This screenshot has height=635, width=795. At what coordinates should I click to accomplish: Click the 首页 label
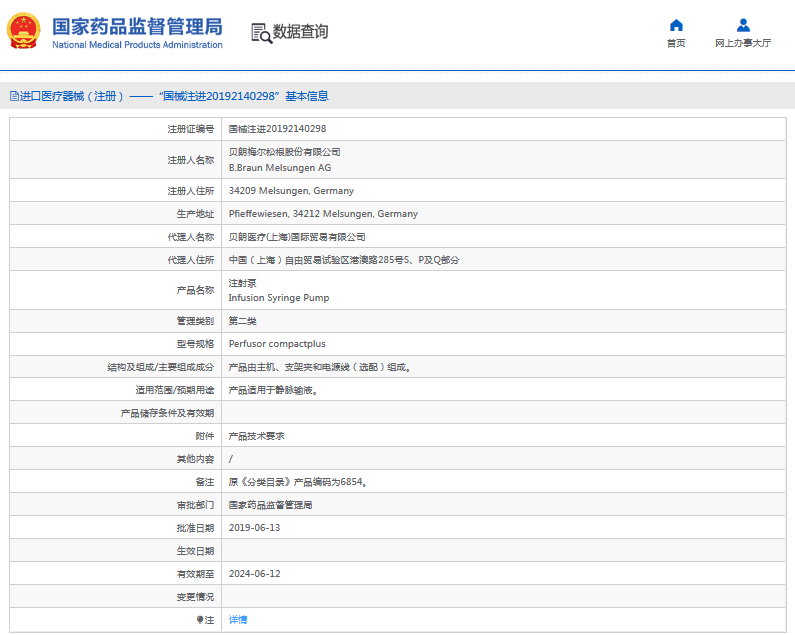(676, 43)
